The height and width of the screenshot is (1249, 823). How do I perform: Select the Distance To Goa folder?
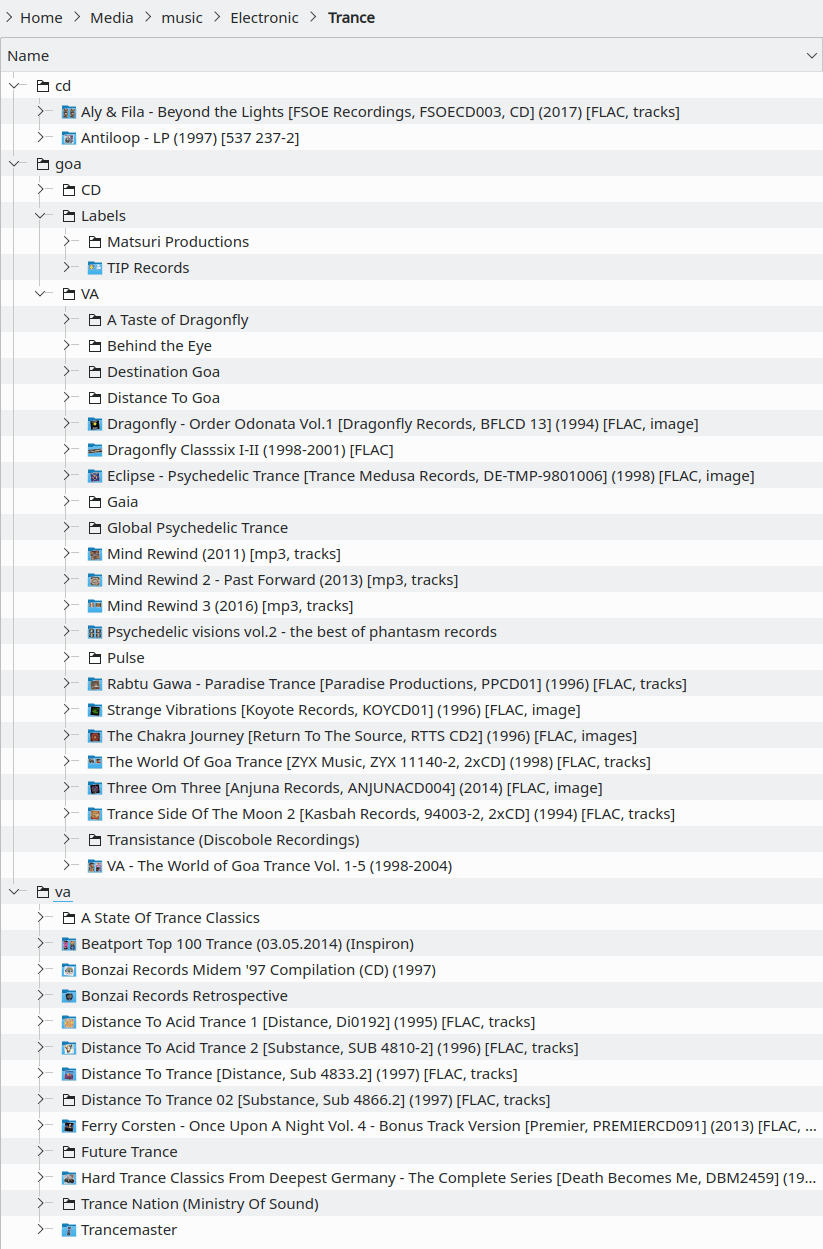coord(164,398)
